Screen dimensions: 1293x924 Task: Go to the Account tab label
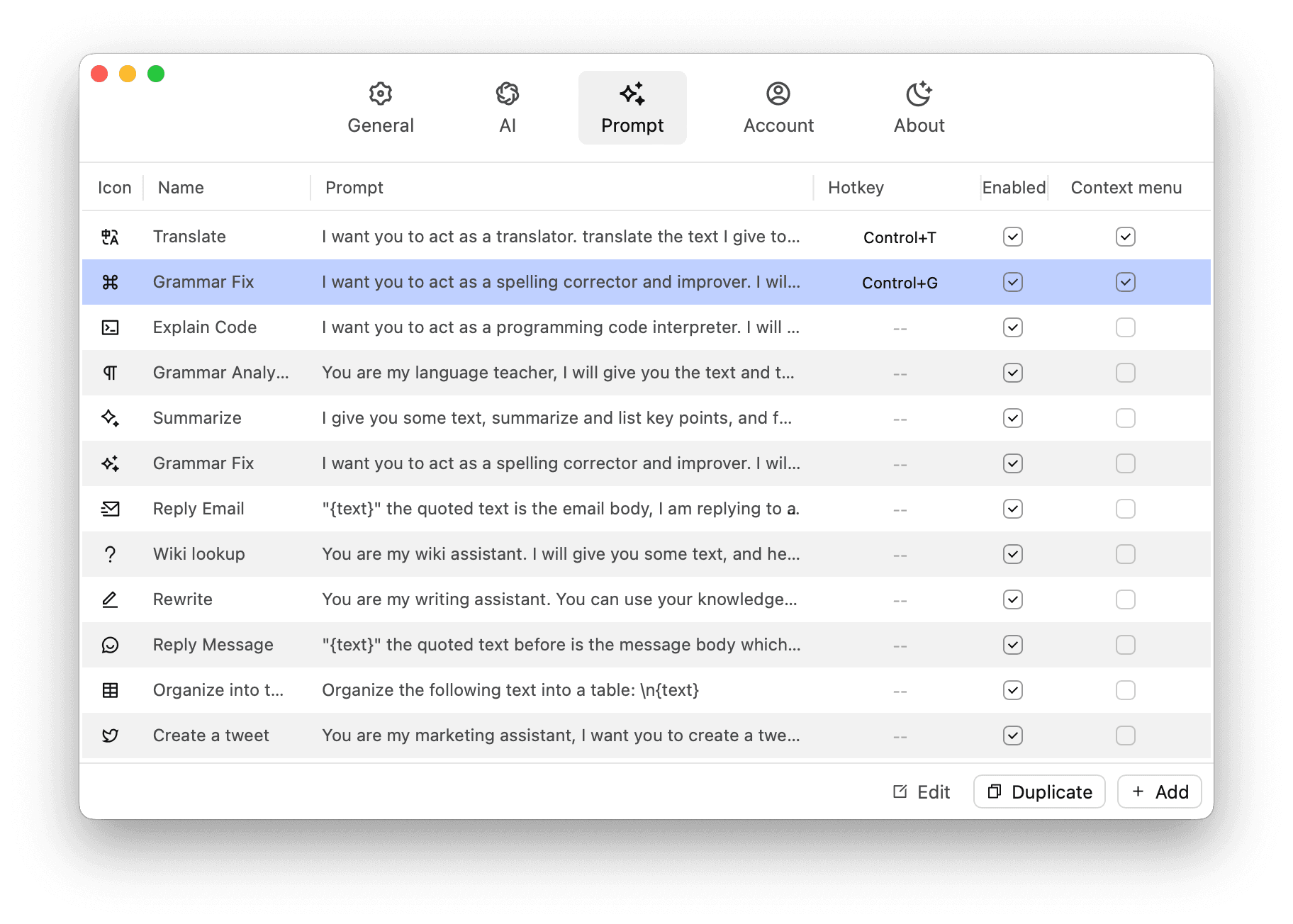(x=778, y=125)
